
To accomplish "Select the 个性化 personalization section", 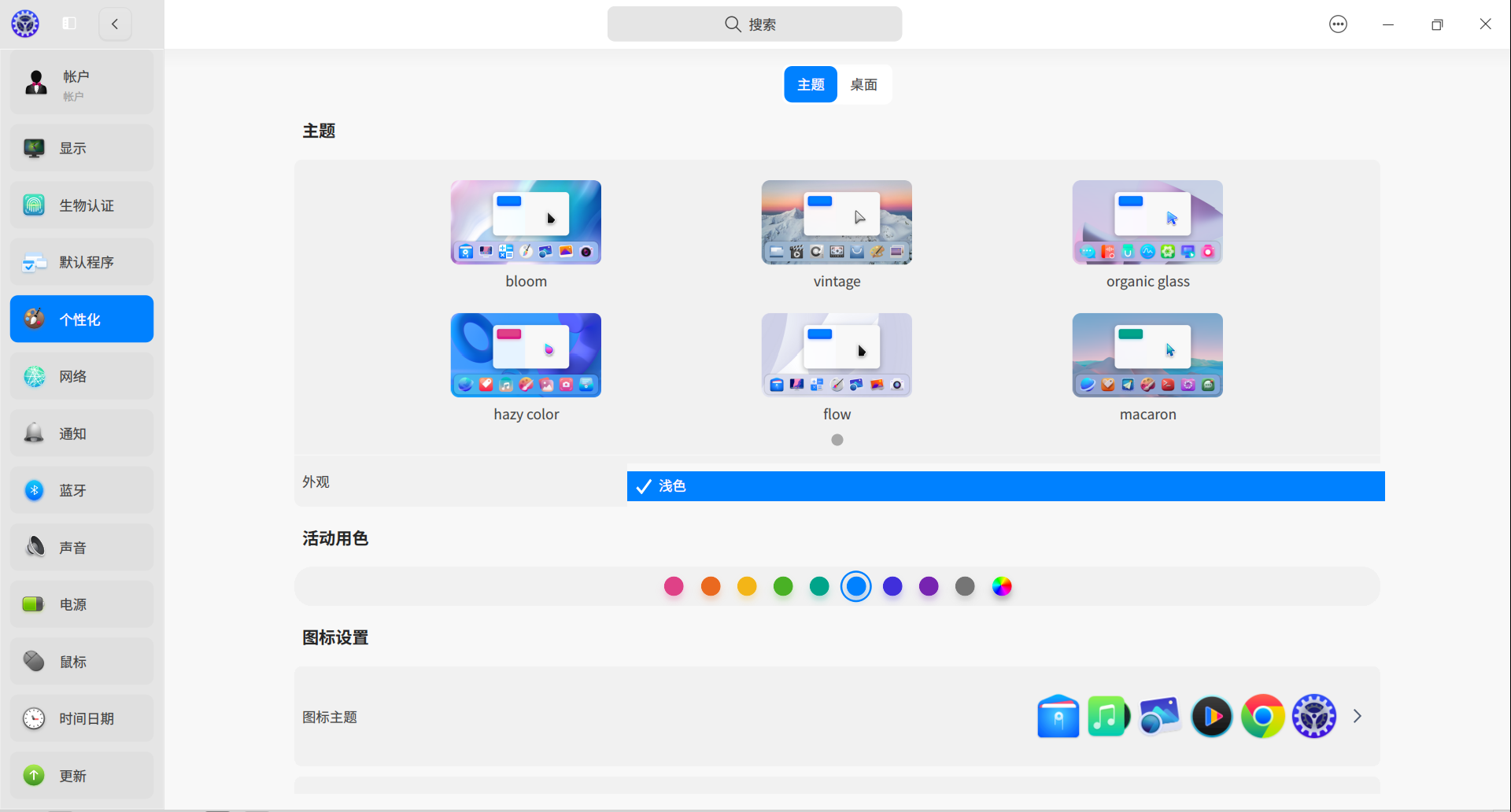I will click(x=82, y=319).
